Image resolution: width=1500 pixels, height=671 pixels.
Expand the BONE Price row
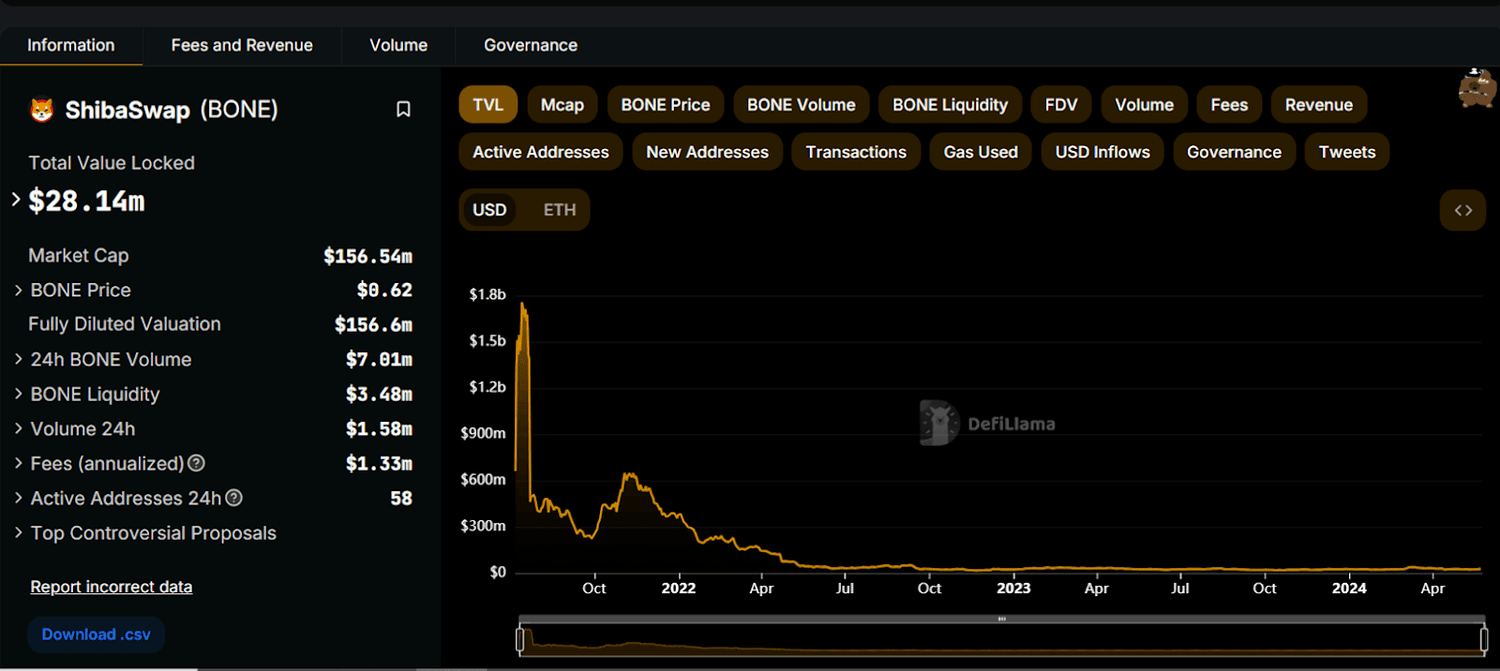(x=19, y=290)
